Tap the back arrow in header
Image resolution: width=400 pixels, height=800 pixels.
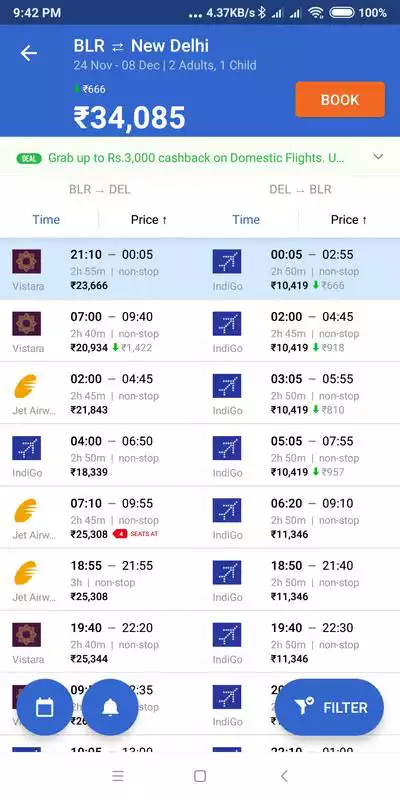pyautogui.click(x=29, y=53)
